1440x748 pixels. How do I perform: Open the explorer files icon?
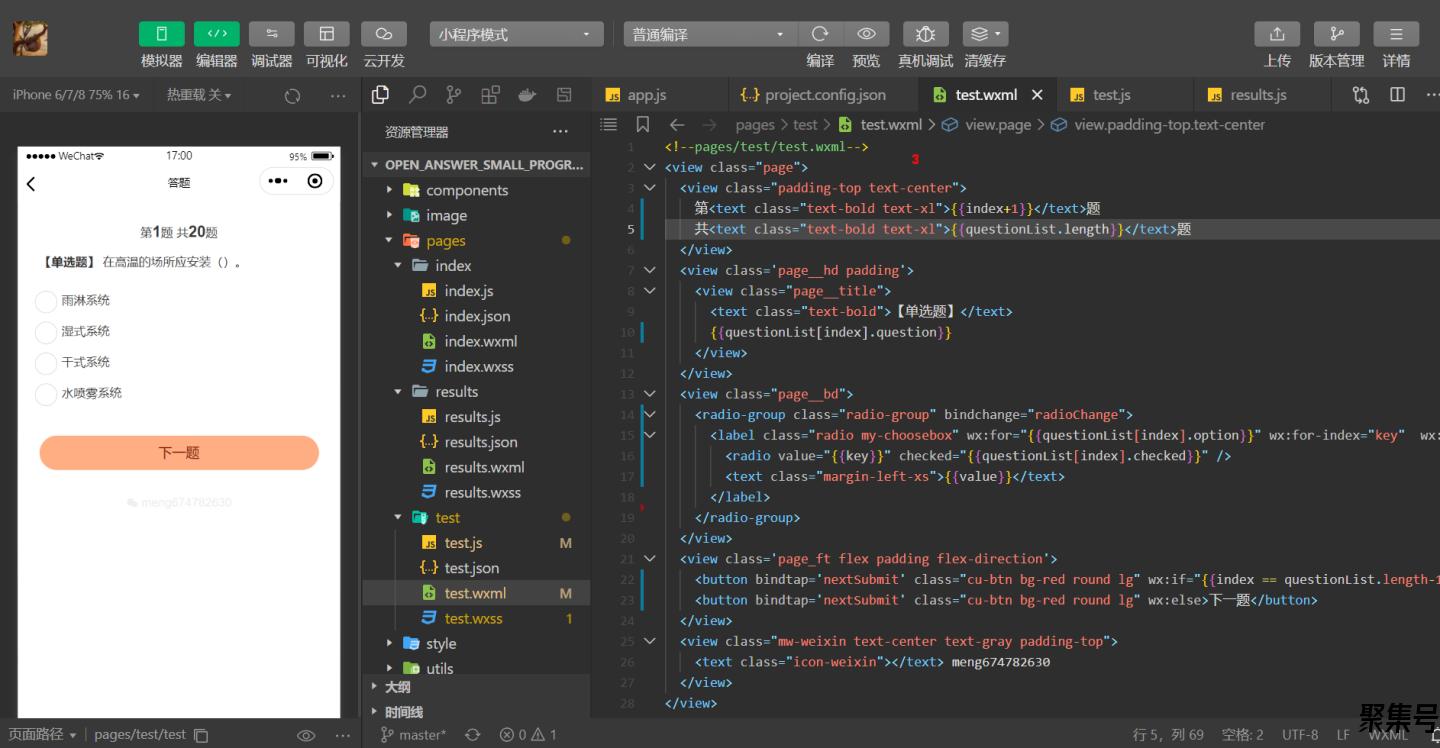coord(380,95)
